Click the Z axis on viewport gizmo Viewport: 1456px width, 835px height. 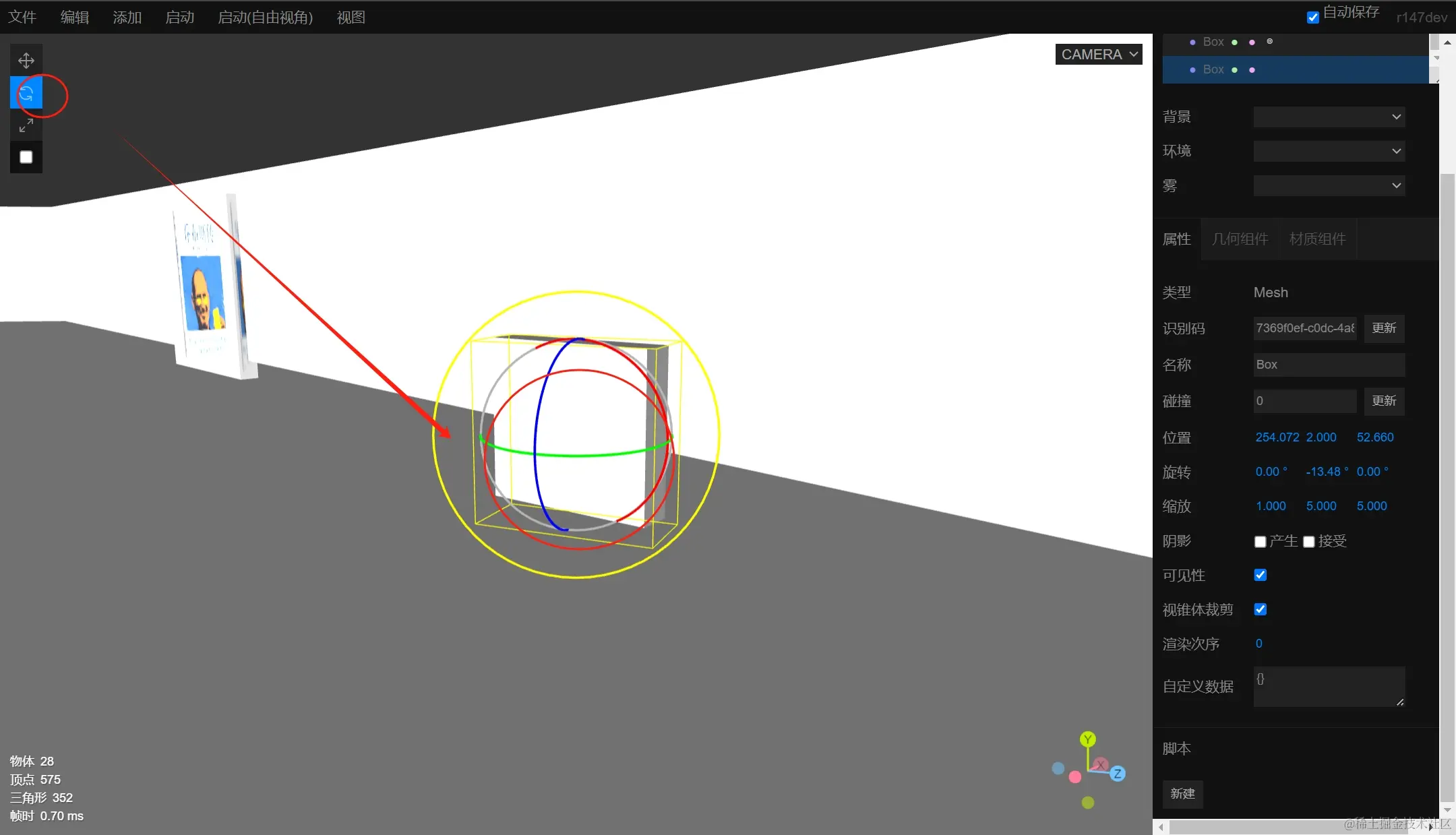click(1118, 774)
